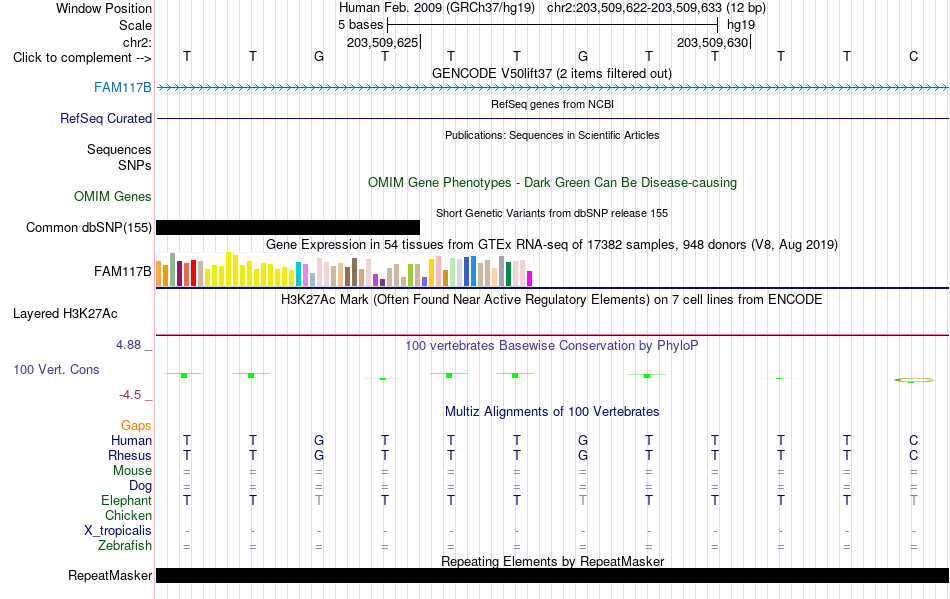The height and width of the screenshot is (599, 950).
Task: Select the Common dbSNP(155) track label
Action: pyautogui.click(x=88, y=227)
